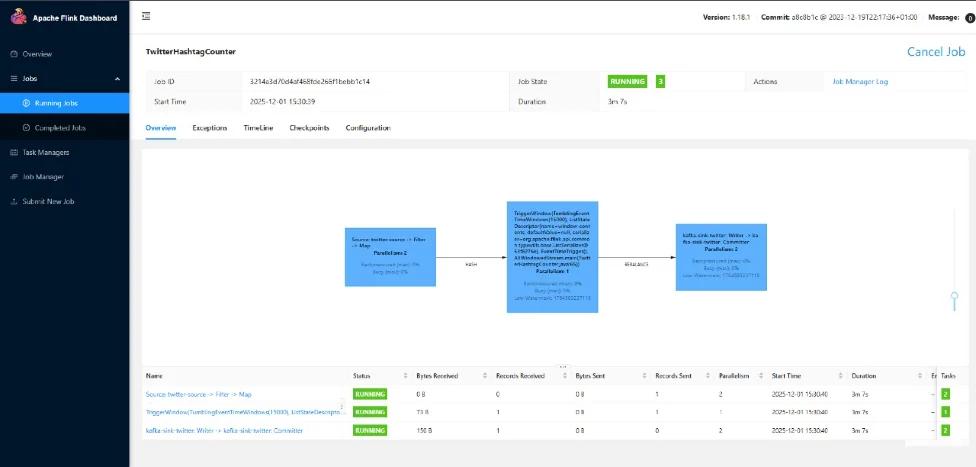Click the Job ID value 3214a3d7...
The image size is (976, 467).
310,82
